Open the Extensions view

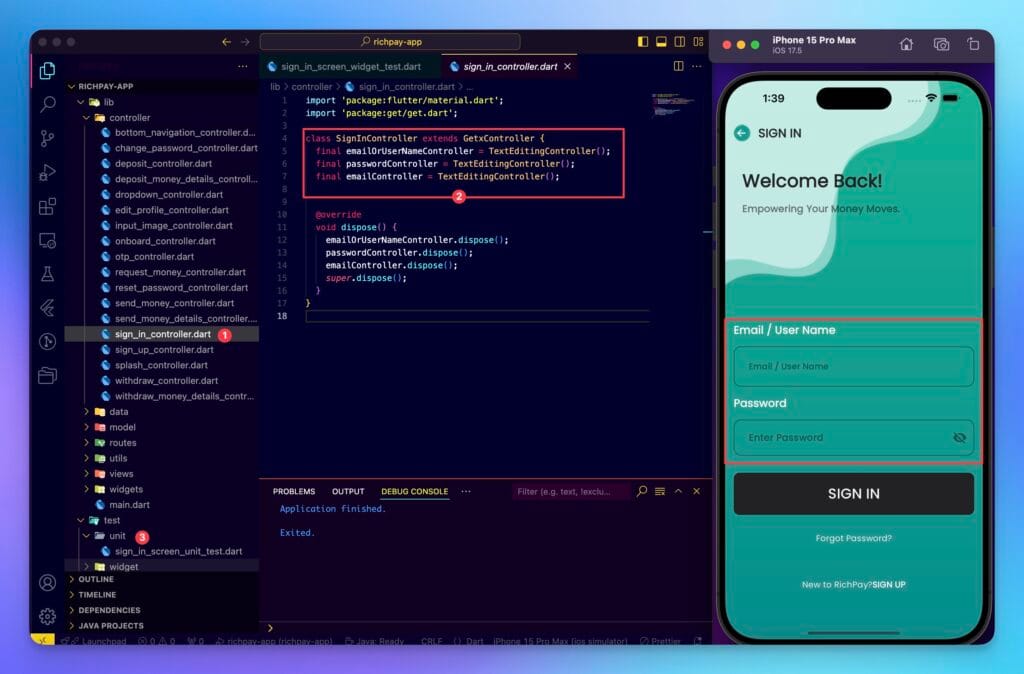[47, 206]
